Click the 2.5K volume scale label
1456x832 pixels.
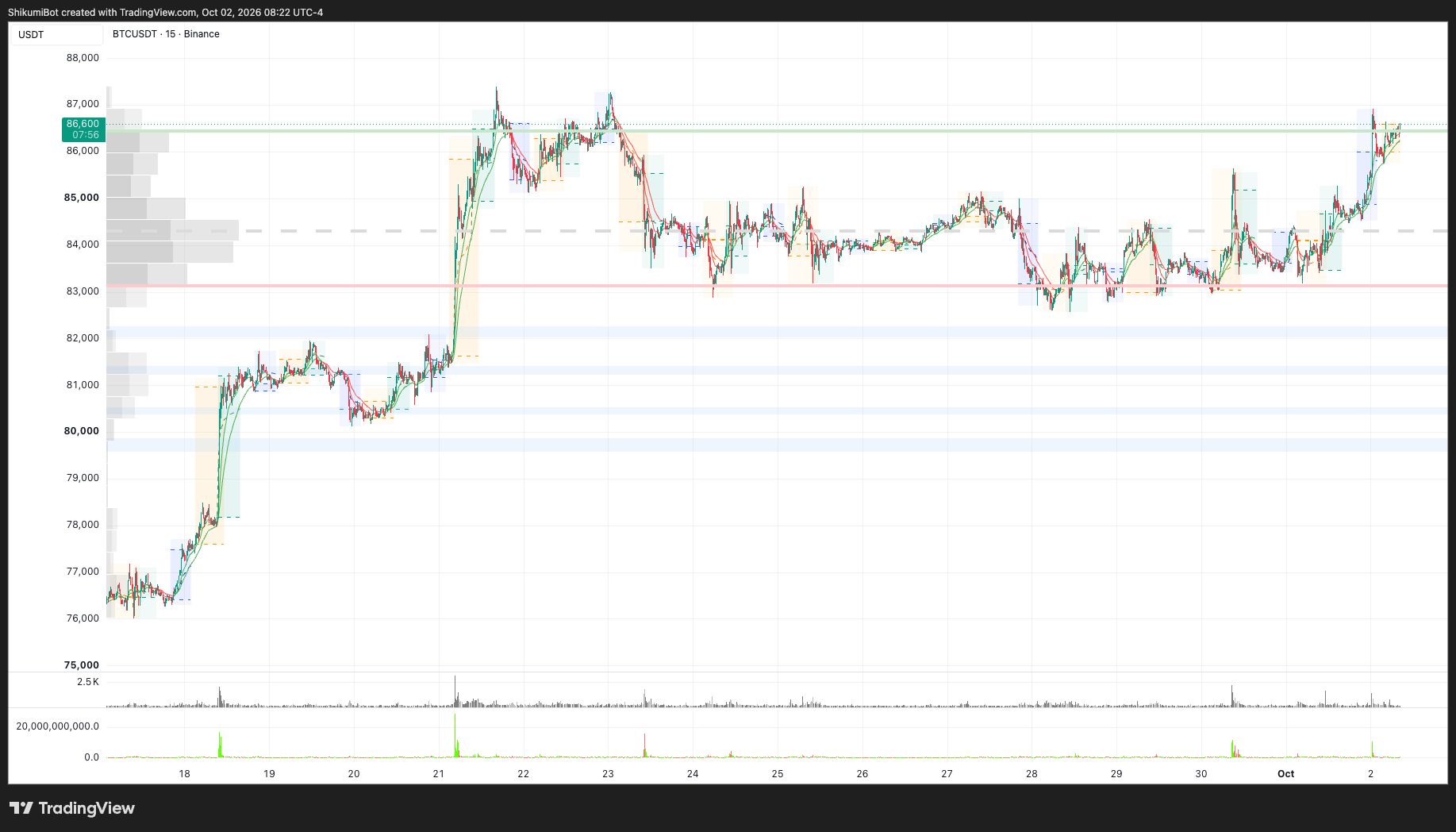[88, 682]
